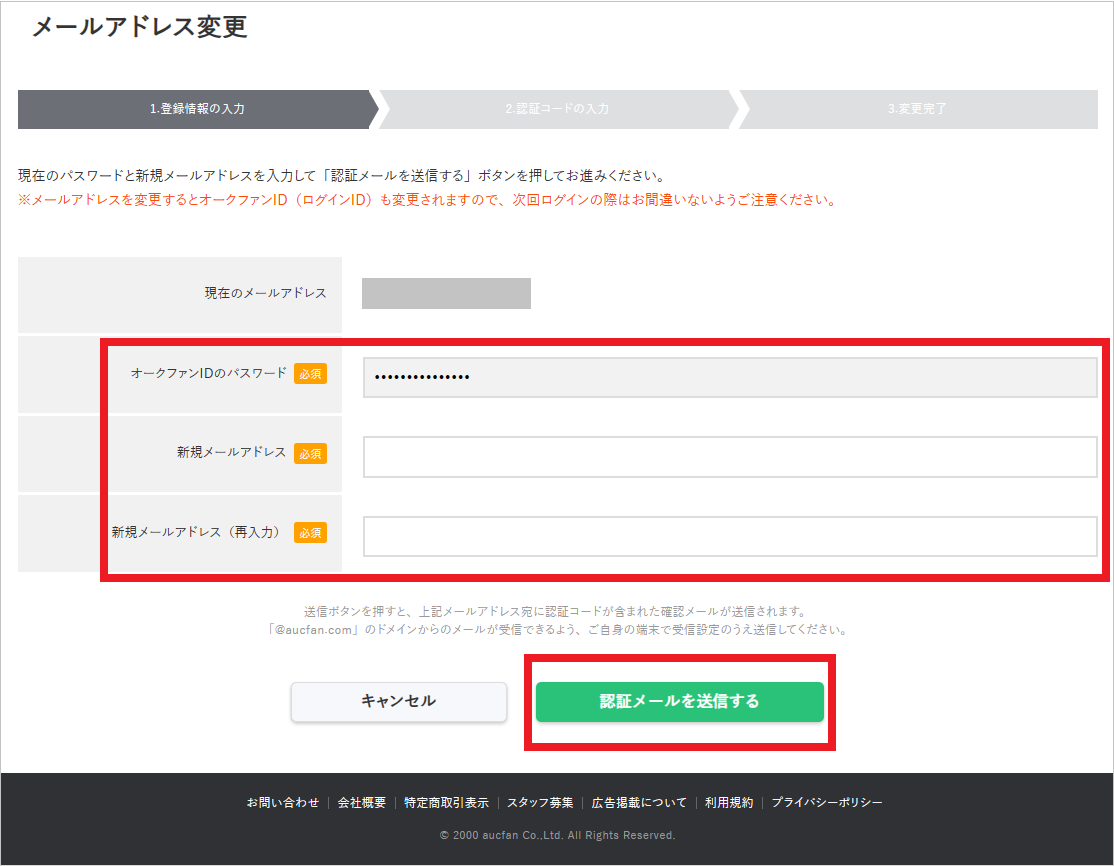Jump to step 3.変更完了
This screenshot has height=866, width=1114.
click(916, 109)
